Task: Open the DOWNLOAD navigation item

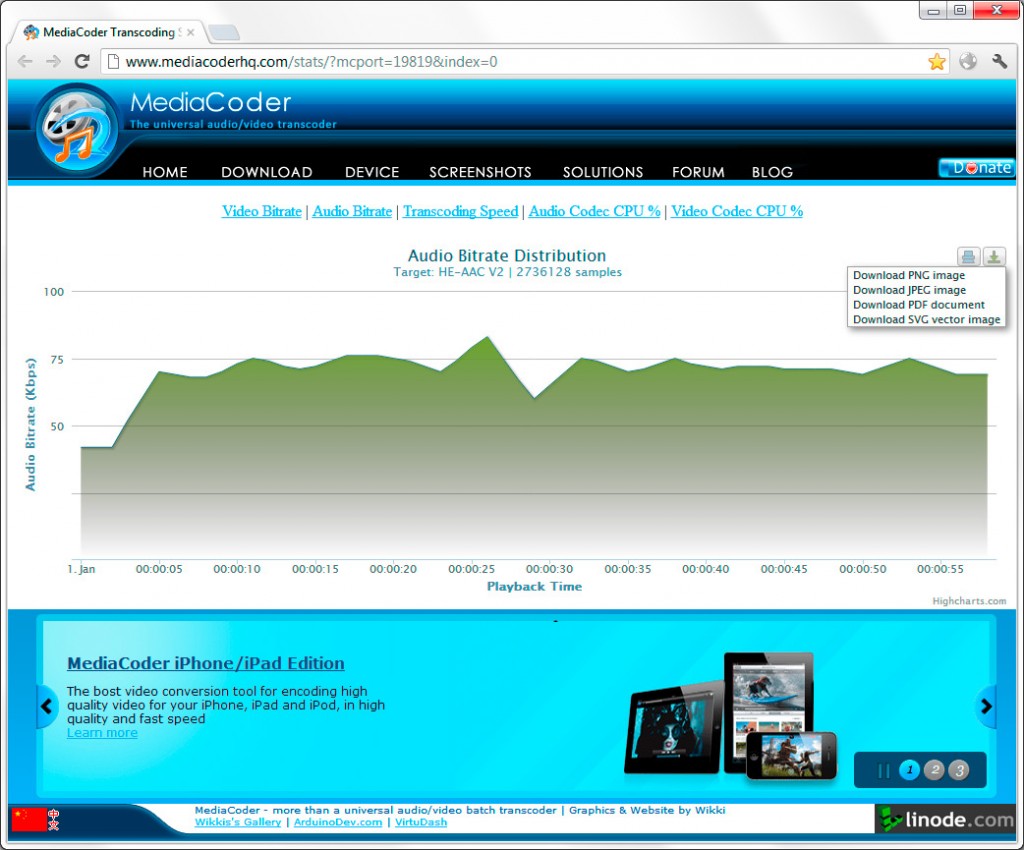Action: click(266, 172)
